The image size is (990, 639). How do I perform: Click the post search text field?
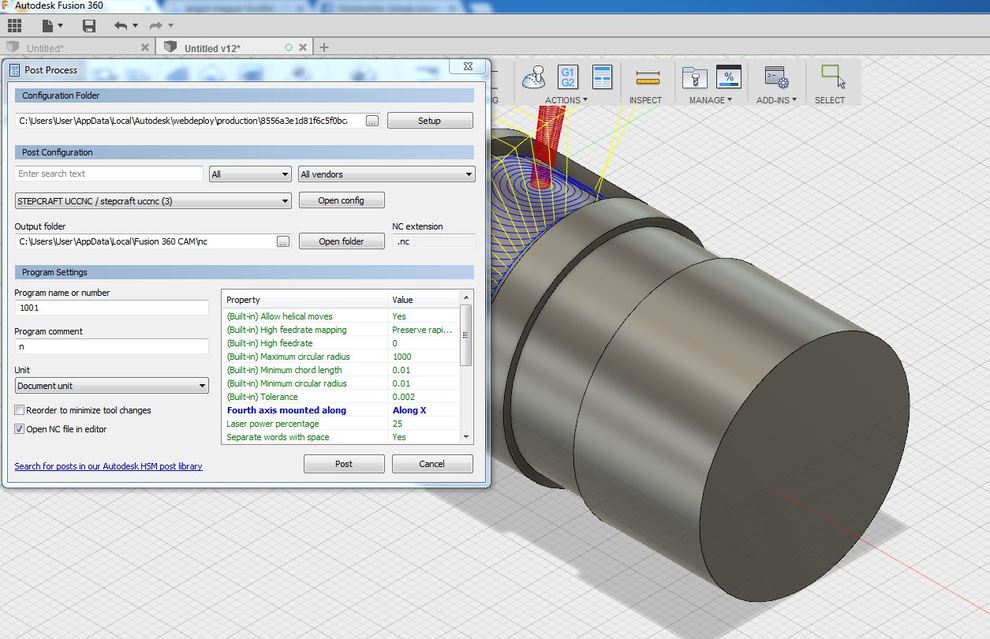pos(109,174)
